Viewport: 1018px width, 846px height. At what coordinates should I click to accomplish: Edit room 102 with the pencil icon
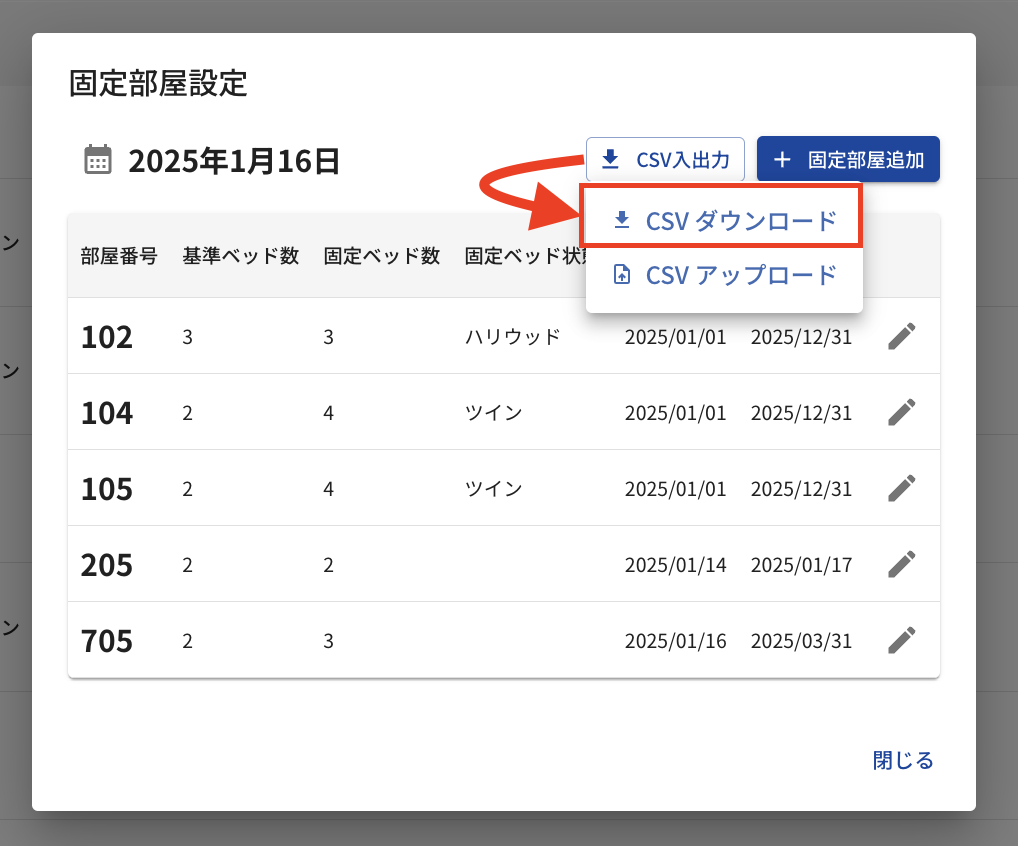pos(901,337)
